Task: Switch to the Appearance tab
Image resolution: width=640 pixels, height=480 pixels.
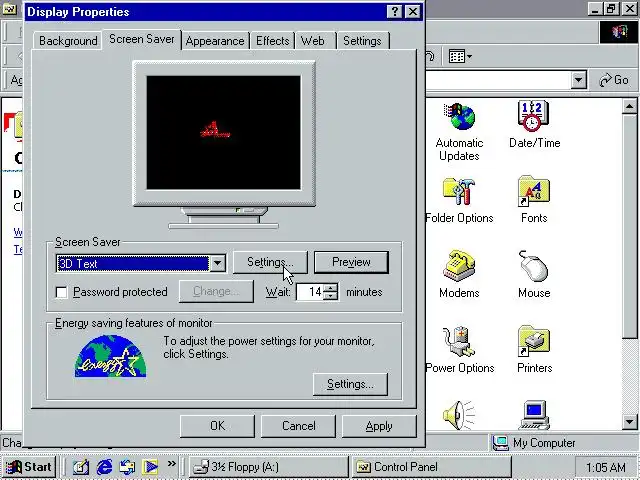Action: 215,41
